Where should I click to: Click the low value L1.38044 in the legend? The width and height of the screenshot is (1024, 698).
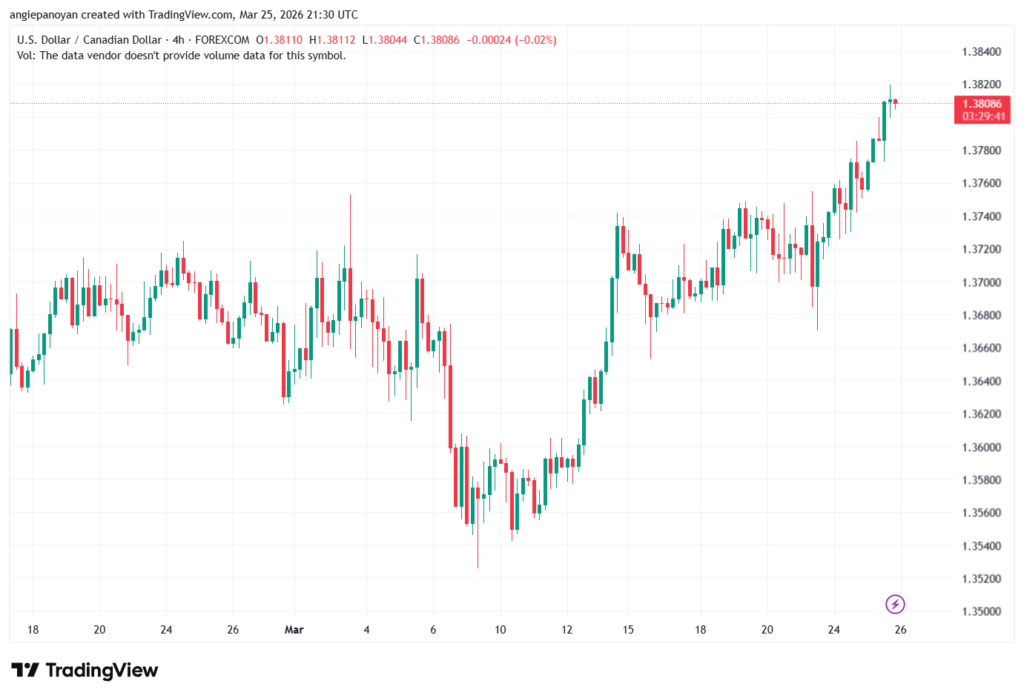(385, 41)
